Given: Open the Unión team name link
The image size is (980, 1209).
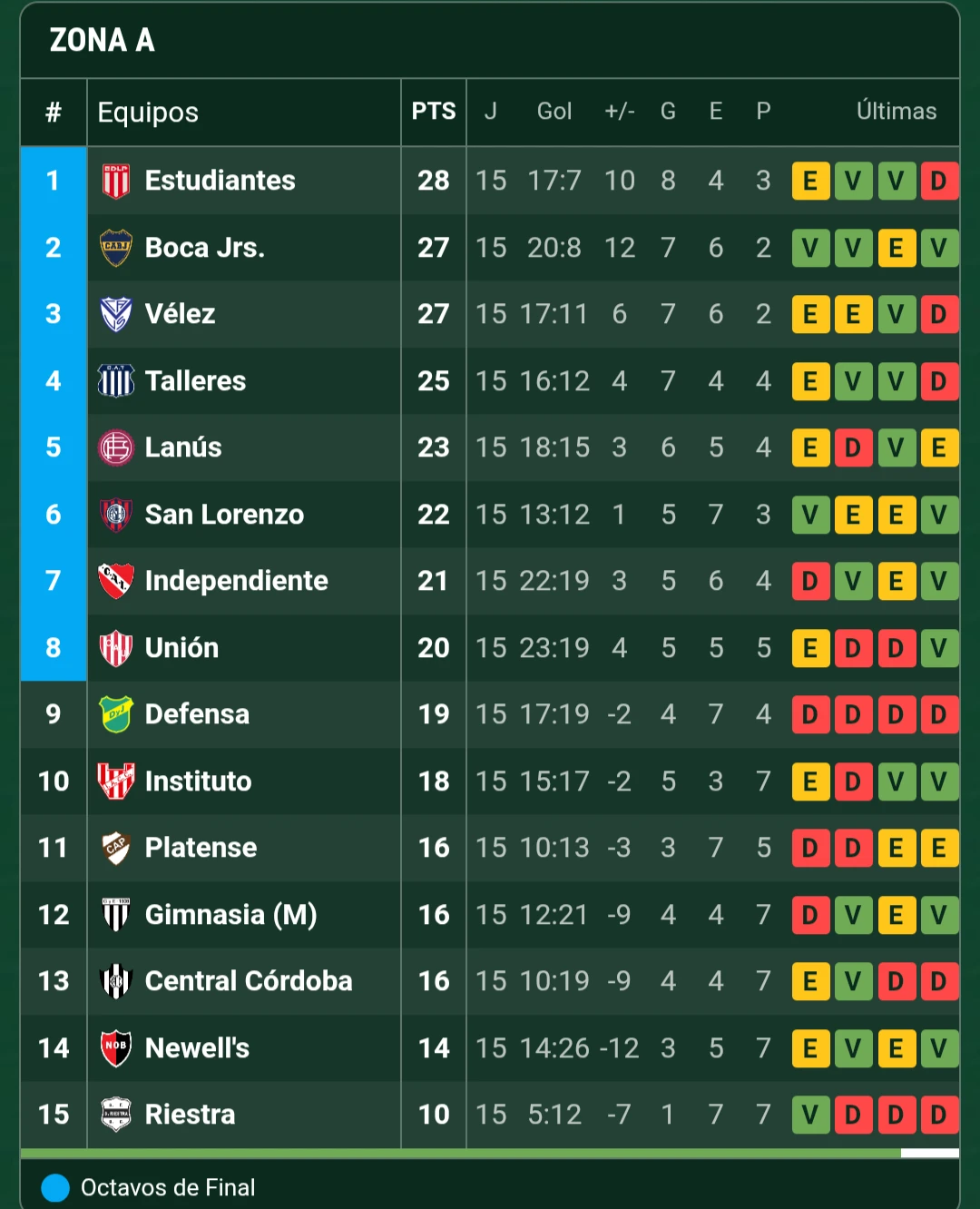Looking at the screenshot, I should 181,648.
